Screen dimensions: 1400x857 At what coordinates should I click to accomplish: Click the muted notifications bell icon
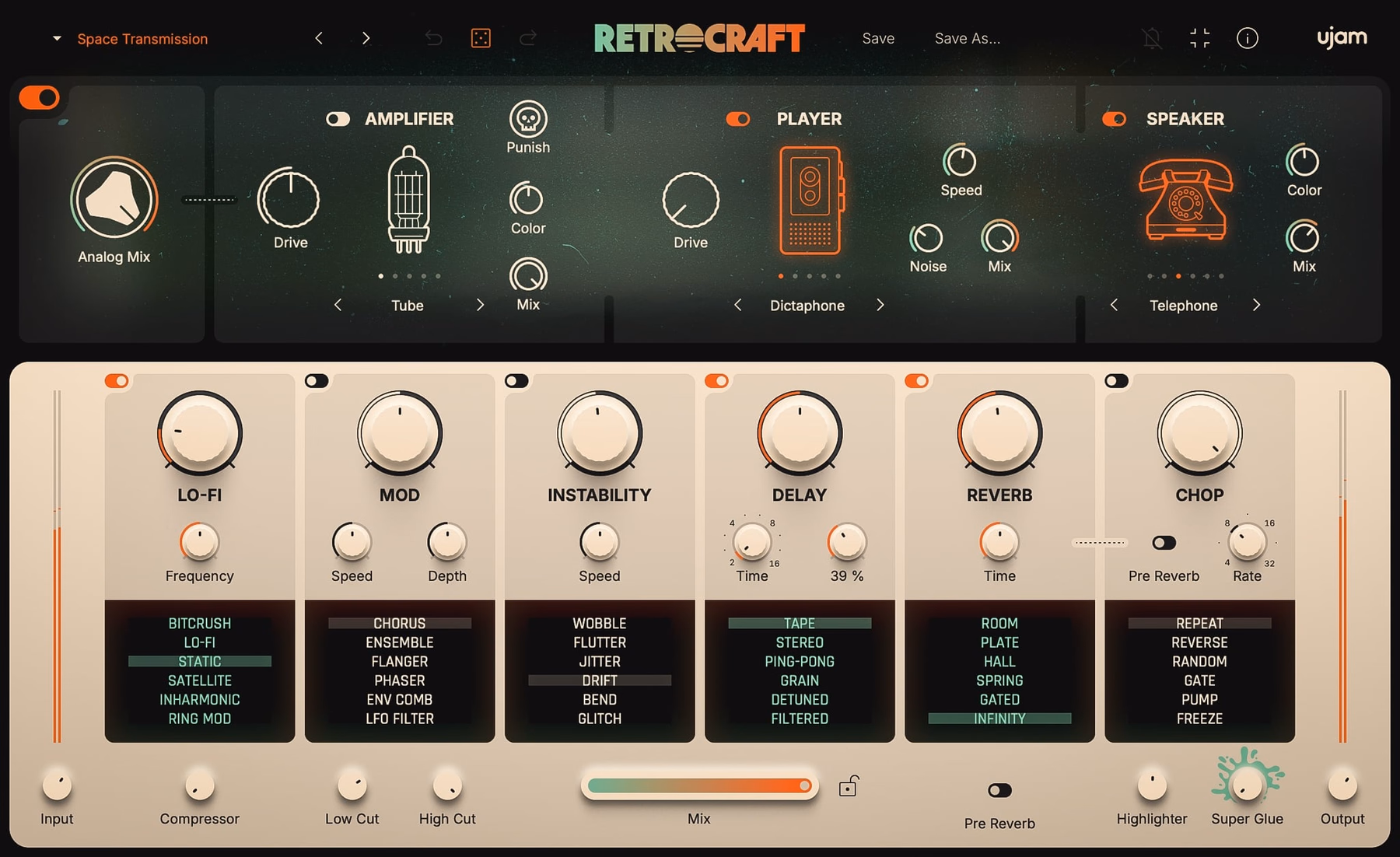(1152, 38)
